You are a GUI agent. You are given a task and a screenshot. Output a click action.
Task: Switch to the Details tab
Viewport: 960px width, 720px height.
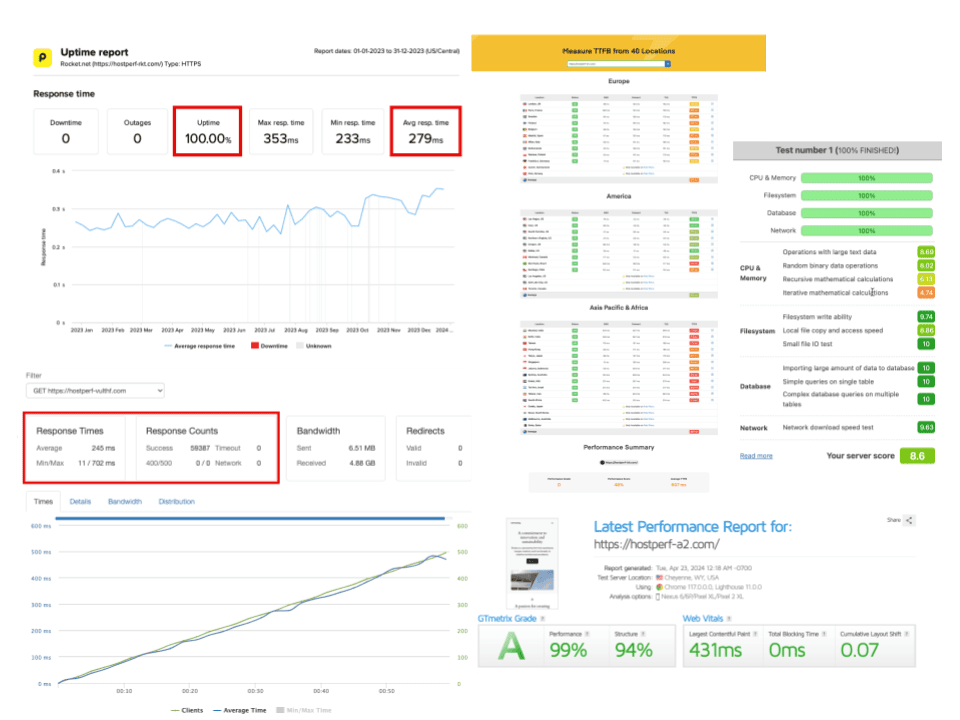click(x=80, y=501)
